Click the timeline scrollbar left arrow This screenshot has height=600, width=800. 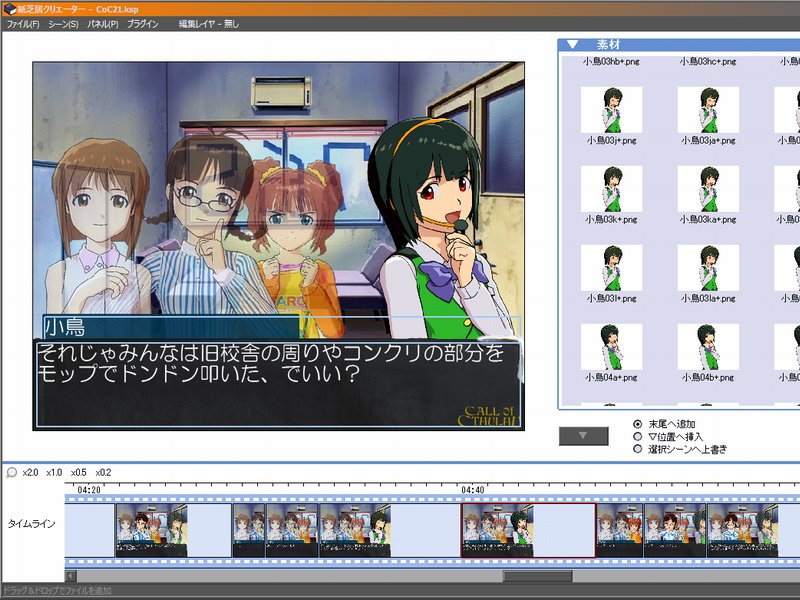[x=71, y=576]
